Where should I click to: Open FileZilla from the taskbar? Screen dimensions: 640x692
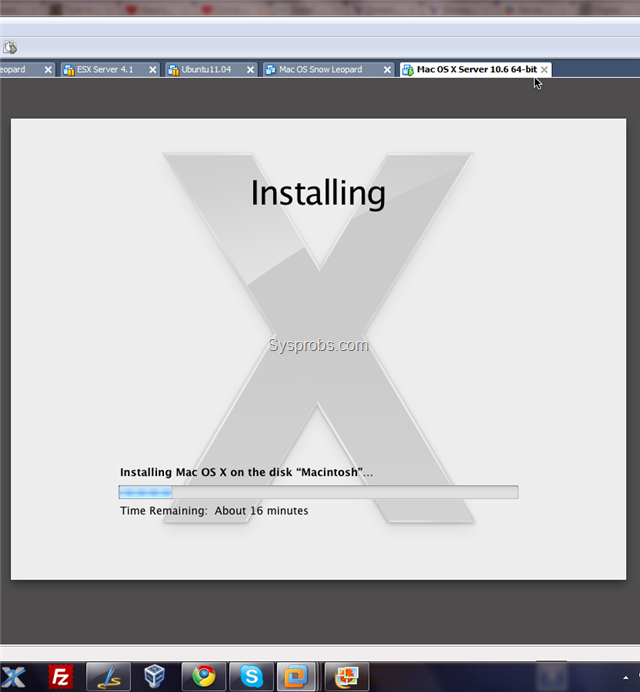tap(60, 677)
